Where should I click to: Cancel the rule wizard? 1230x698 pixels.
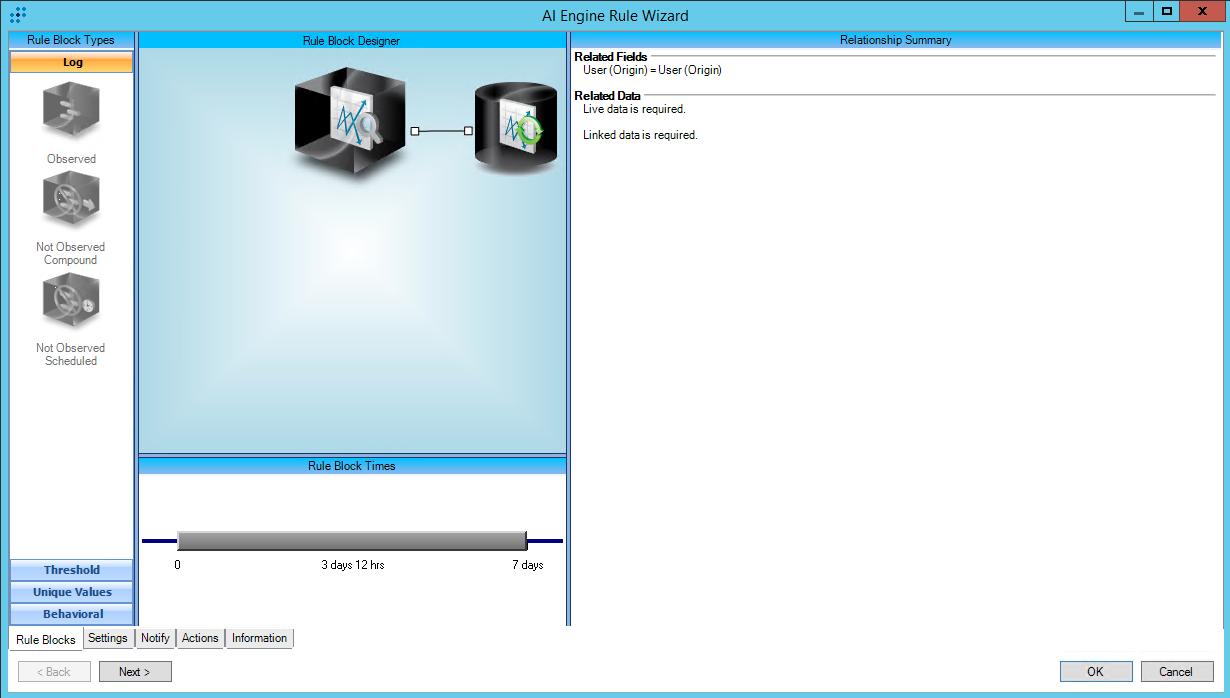[x=1177, y=672]
